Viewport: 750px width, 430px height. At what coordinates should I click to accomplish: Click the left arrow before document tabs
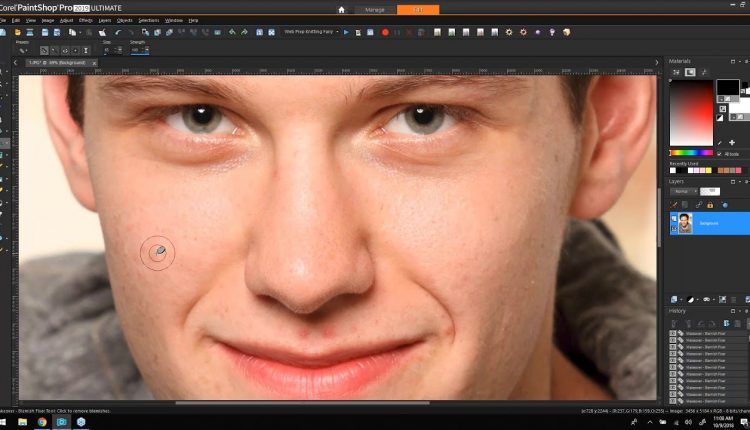click(15, 63)
